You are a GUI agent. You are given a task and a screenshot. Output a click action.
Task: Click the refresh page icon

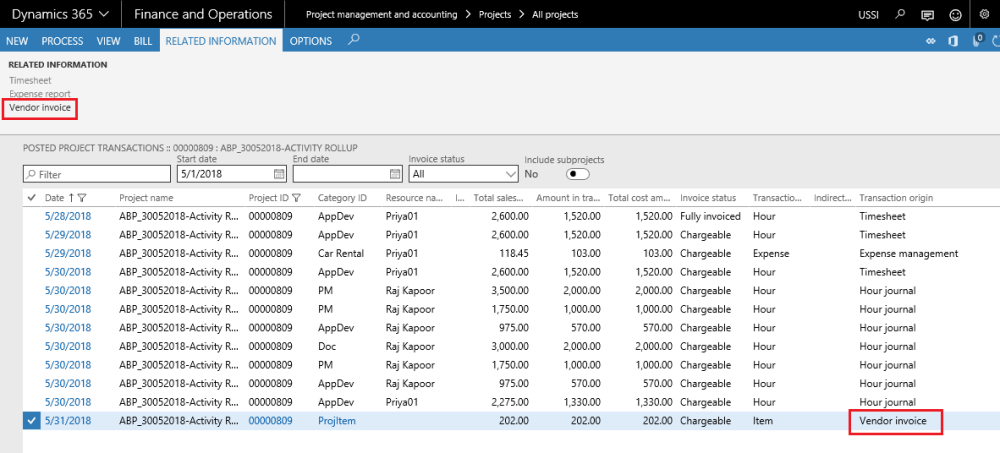[995, 41]
